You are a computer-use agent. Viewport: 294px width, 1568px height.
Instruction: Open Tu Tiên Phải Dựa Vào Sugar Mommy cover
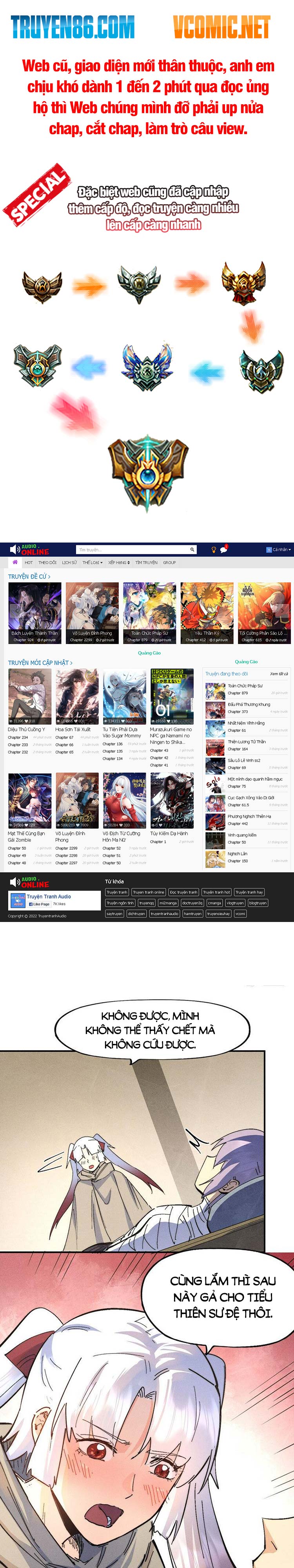[124, 696]
